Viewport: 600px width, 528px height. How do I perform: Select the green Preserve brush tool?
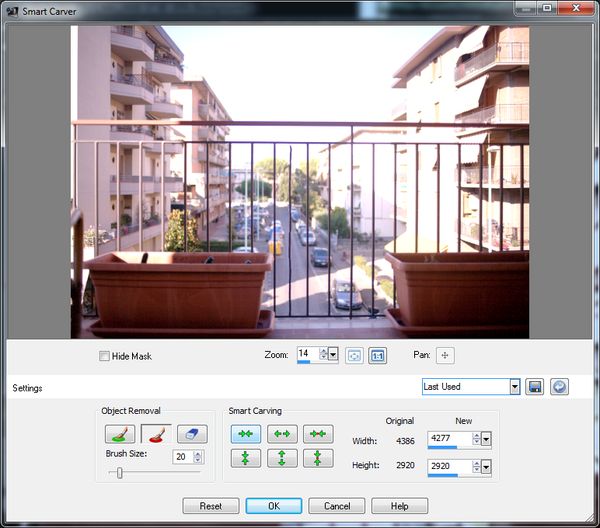(x=119, y=434)
